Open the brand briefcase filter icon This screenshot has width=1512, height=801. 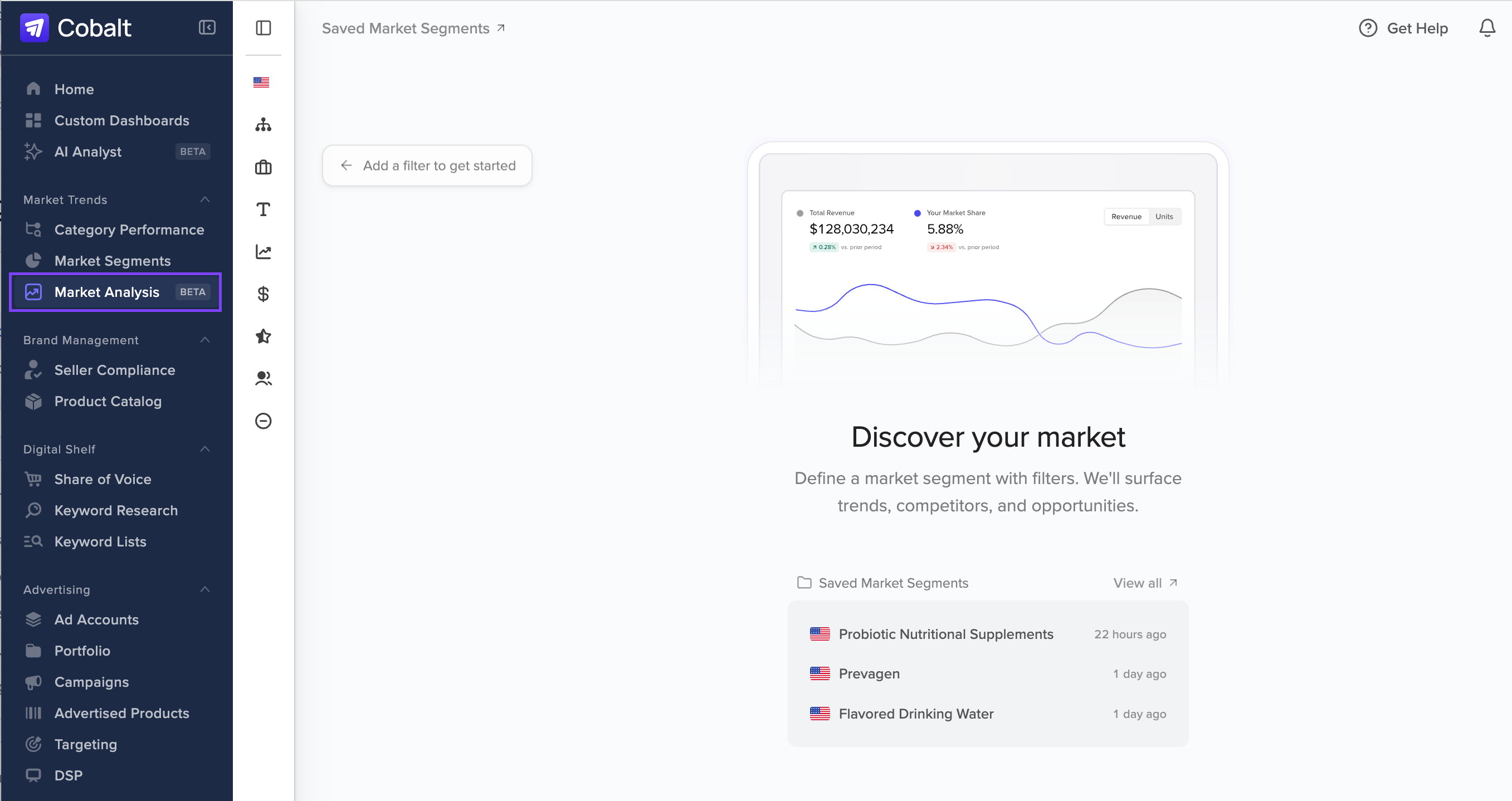tap(264, 167)
